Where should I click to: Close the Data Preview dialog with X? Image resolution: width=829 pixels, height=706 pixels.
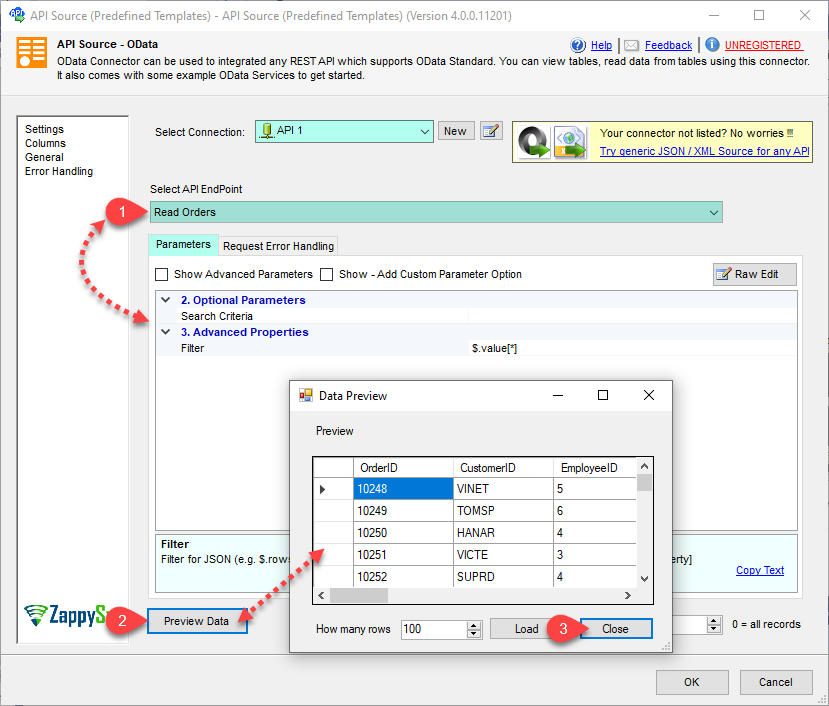(x=649, y=395)
